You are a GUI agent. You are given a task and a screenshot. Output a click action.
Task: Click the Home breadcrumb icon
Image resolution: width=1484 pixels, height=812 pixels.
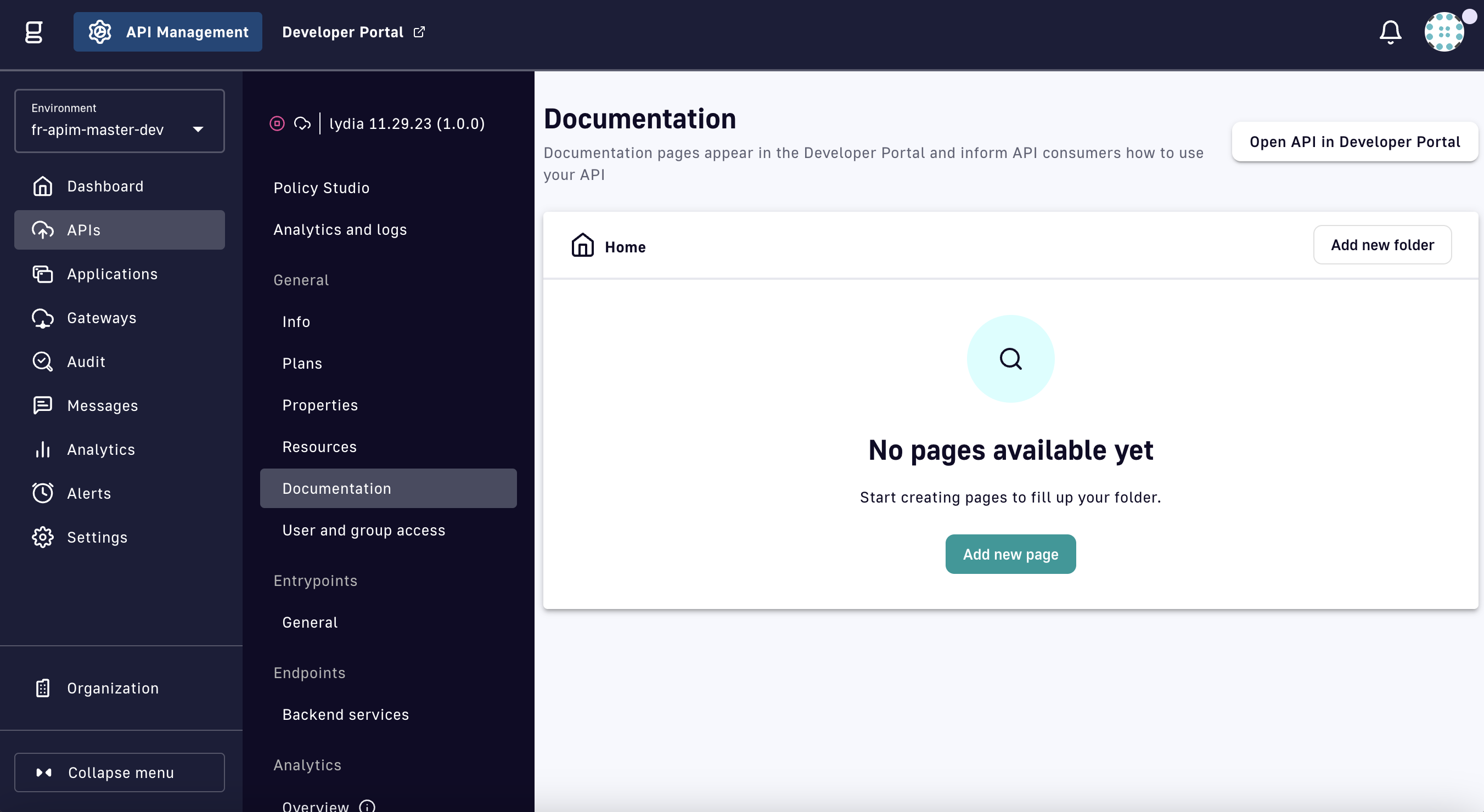(x=582, y=245)
